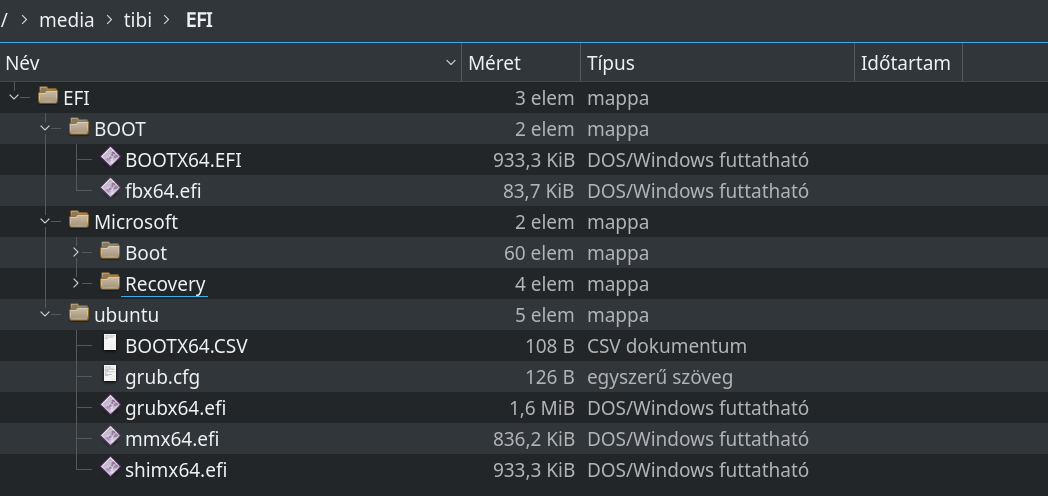
Task: Select the fbx64.efi executable icon
Action: 110,189
